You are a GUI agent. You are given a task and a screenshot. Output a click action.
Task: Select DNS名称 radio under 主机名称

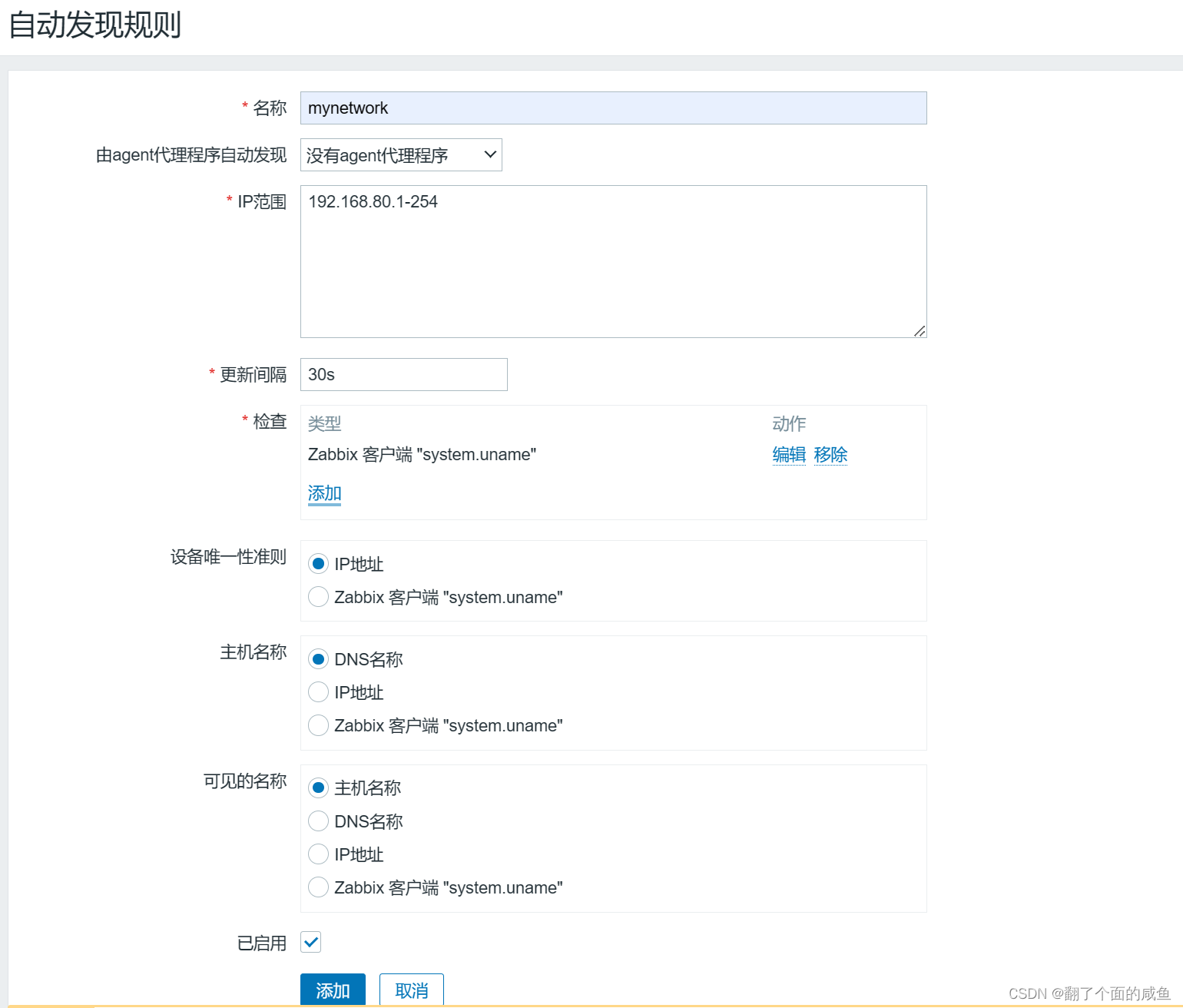pyautogui.click(x=318, y=659)
